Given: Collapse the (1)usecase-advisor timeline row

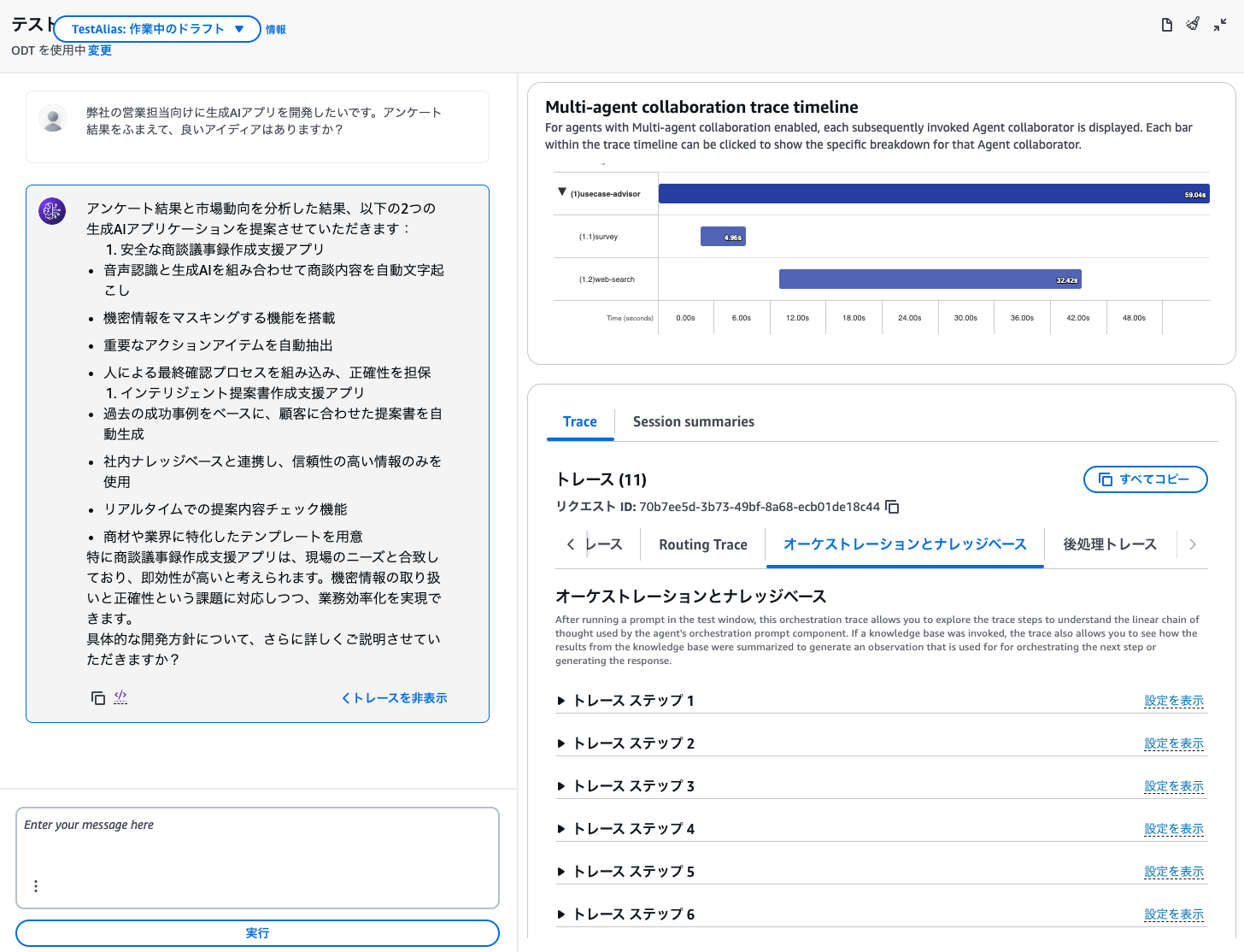Looking at the screenshot, I should 562,192.
